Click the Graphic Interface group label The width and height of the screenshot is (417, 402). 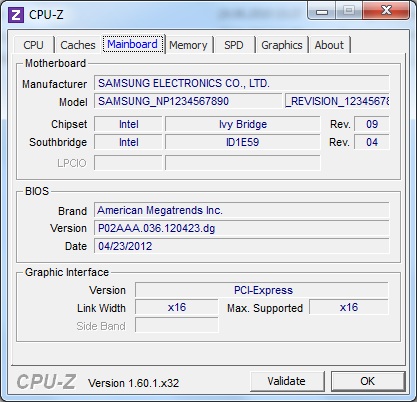pyautogui.click(x=67, y=272)
